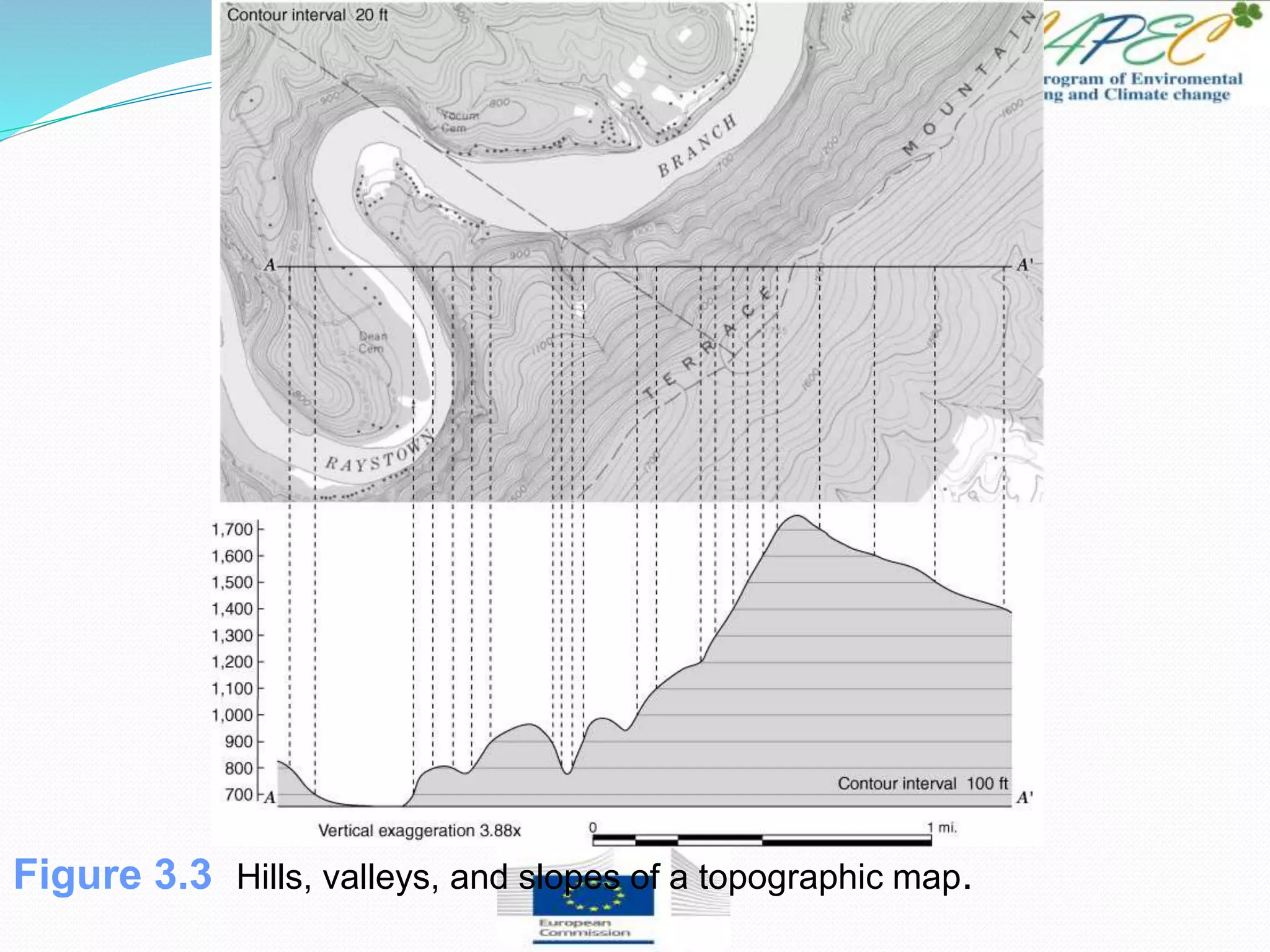The width and height of the screenshot is (1270, 952).
Task: Click the 'Contour interval 100 ft' profile label
Action: coord(923,783)
